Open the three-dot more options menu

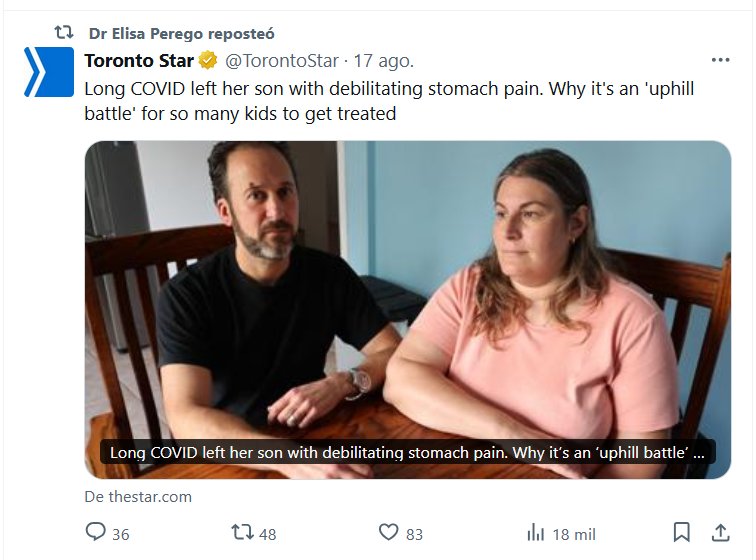[720, 60]
